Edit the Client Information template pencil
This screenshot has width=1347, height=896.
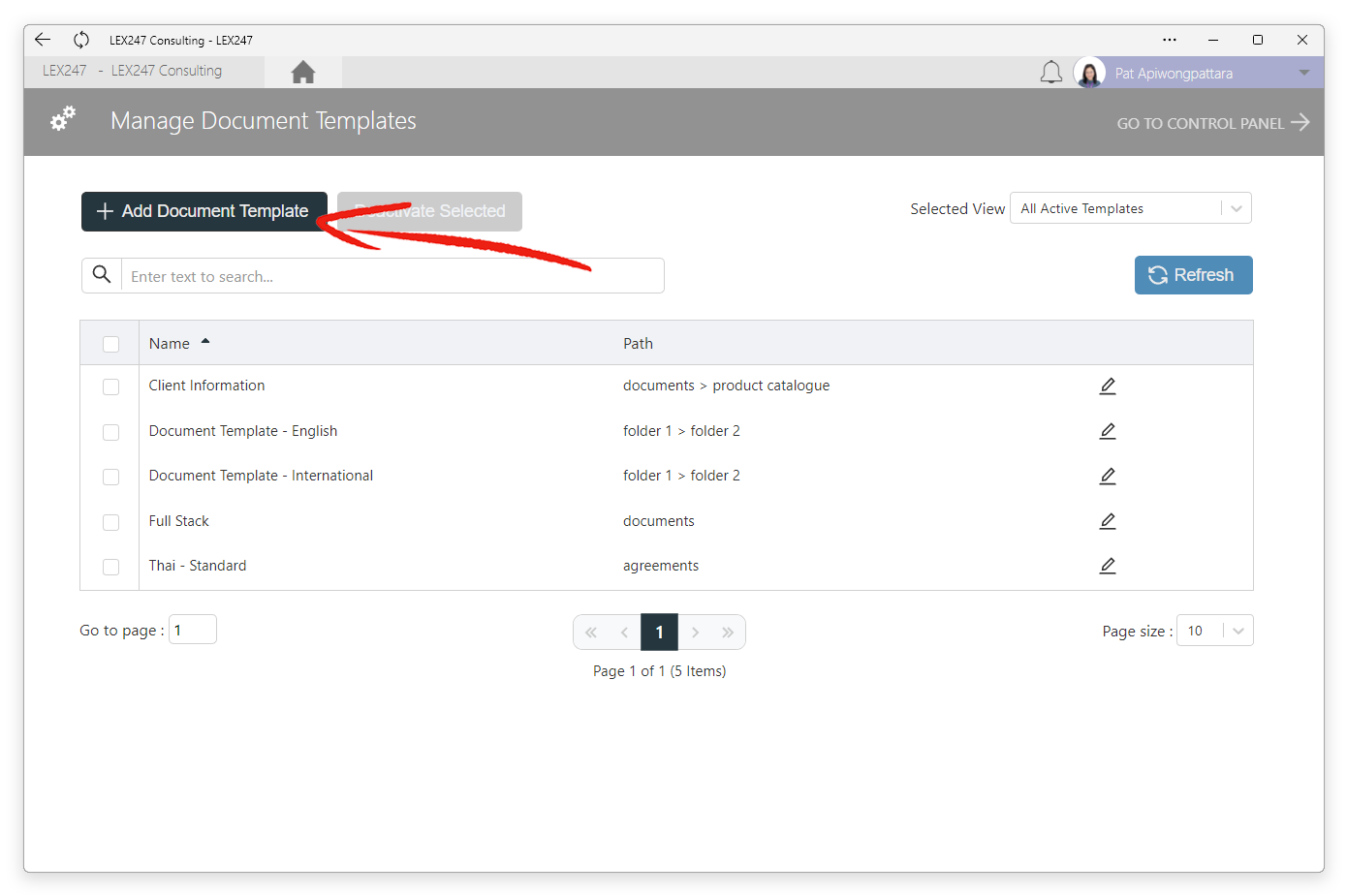click(x=1108, y=386)
